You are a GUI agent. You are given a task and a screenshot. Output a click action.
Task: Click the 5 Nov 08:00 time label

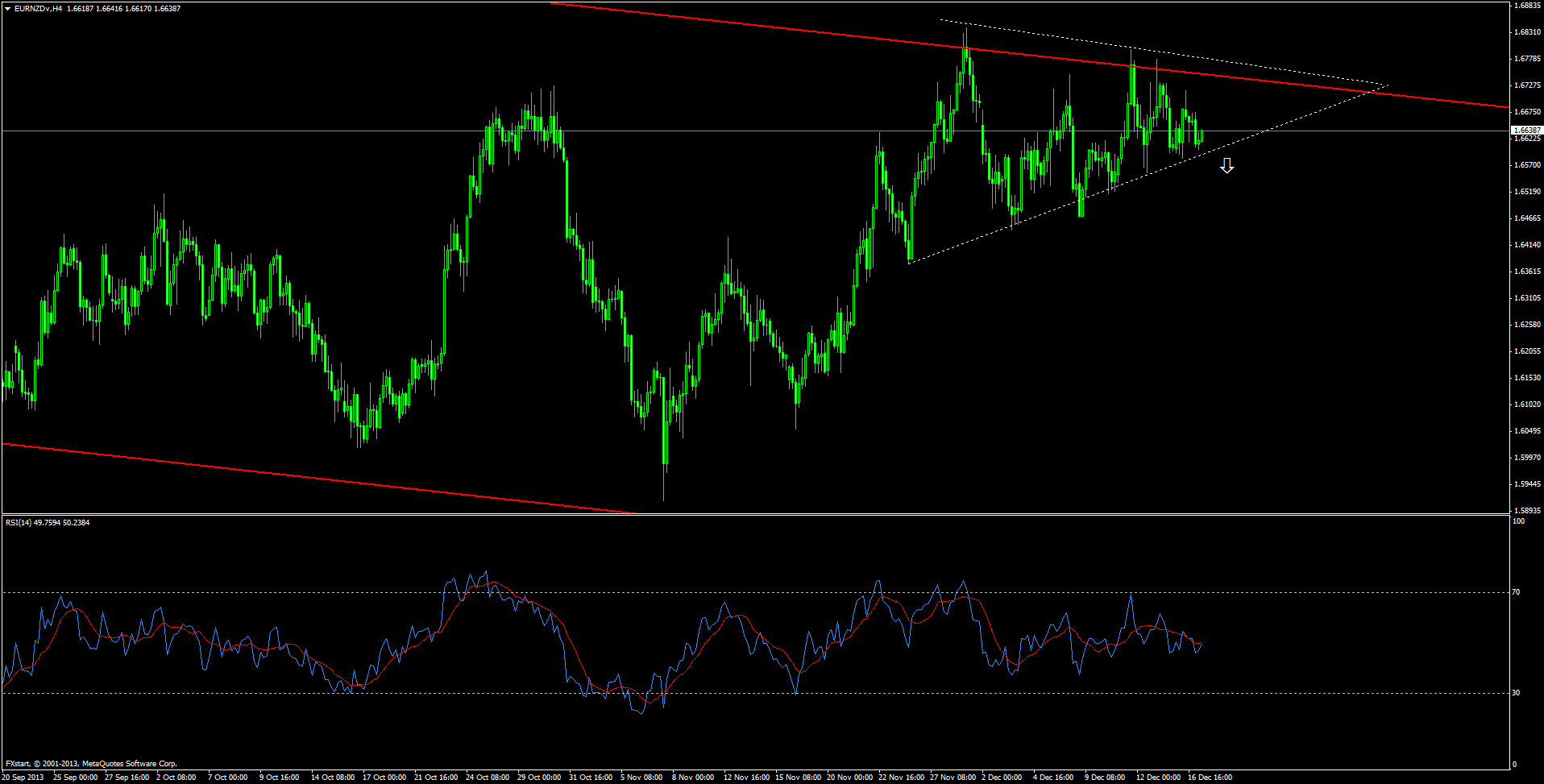[x=641, y=778]
